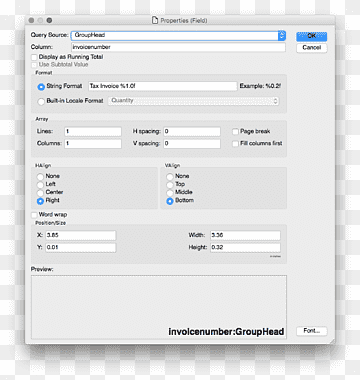Select HAlign Left option
Viewport: 360px width, 380px height.
(x=40, y=185)
